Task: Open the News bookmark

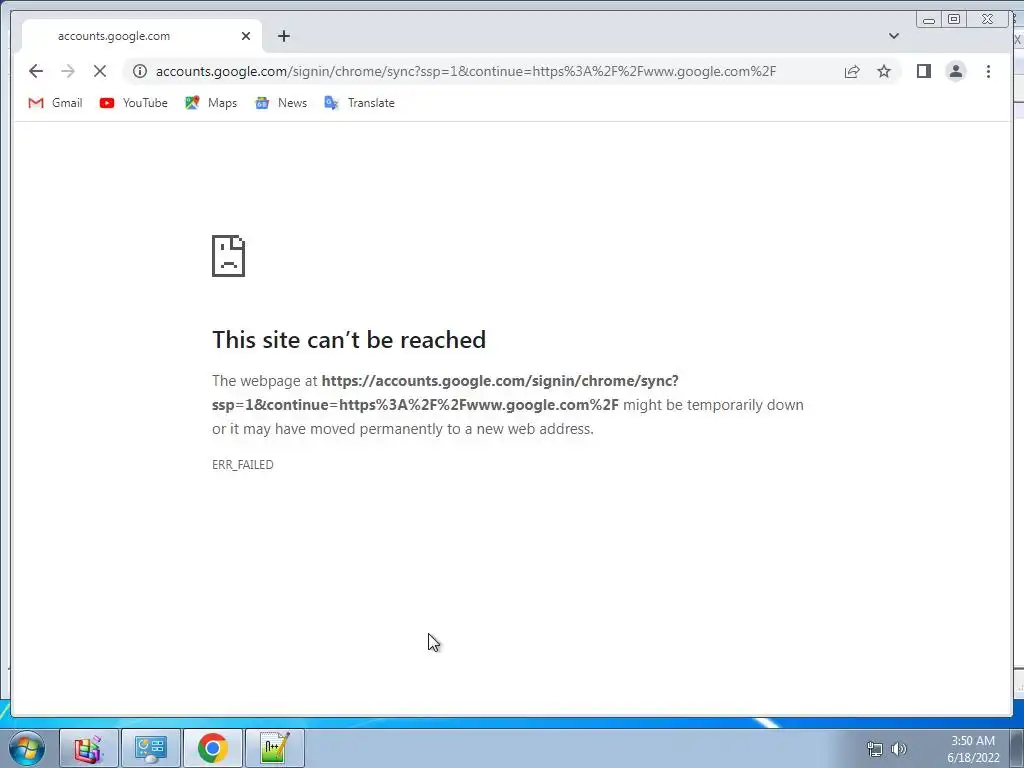Action: pos(281,103)
